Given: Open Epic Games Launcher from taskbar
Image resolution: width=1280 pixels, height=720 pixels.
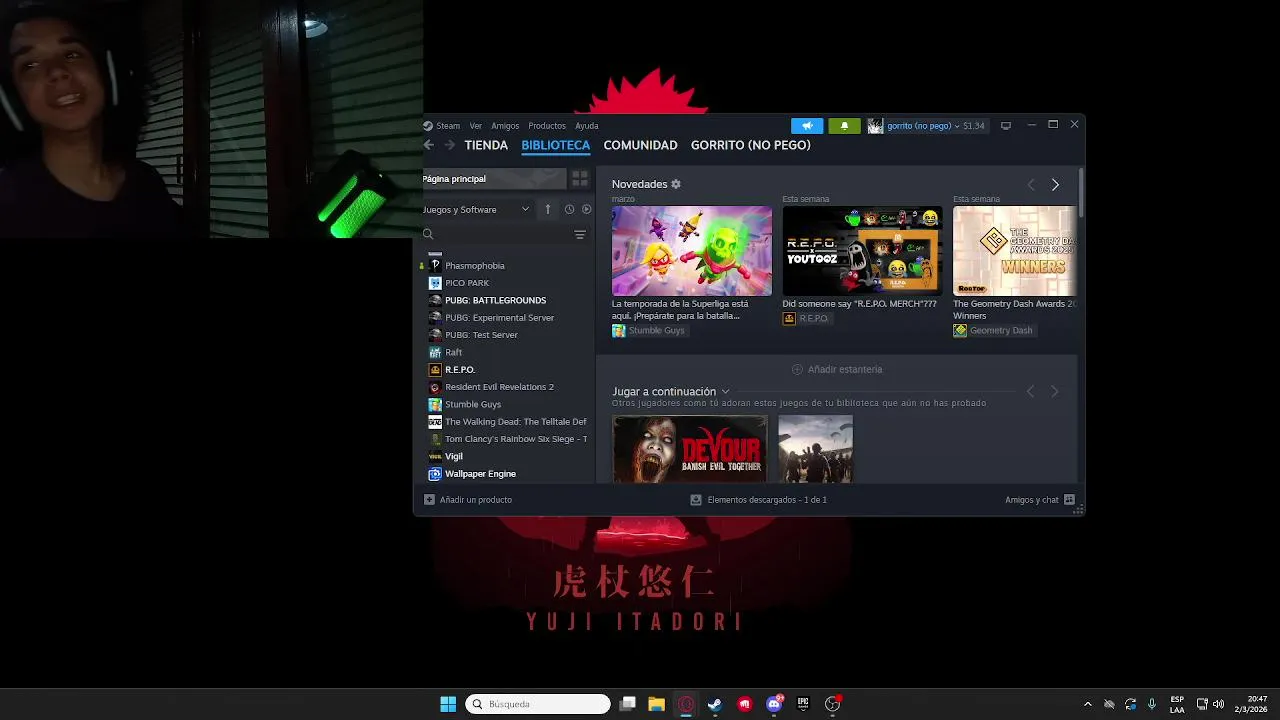Looking at the screenshot, I should 803,704.
